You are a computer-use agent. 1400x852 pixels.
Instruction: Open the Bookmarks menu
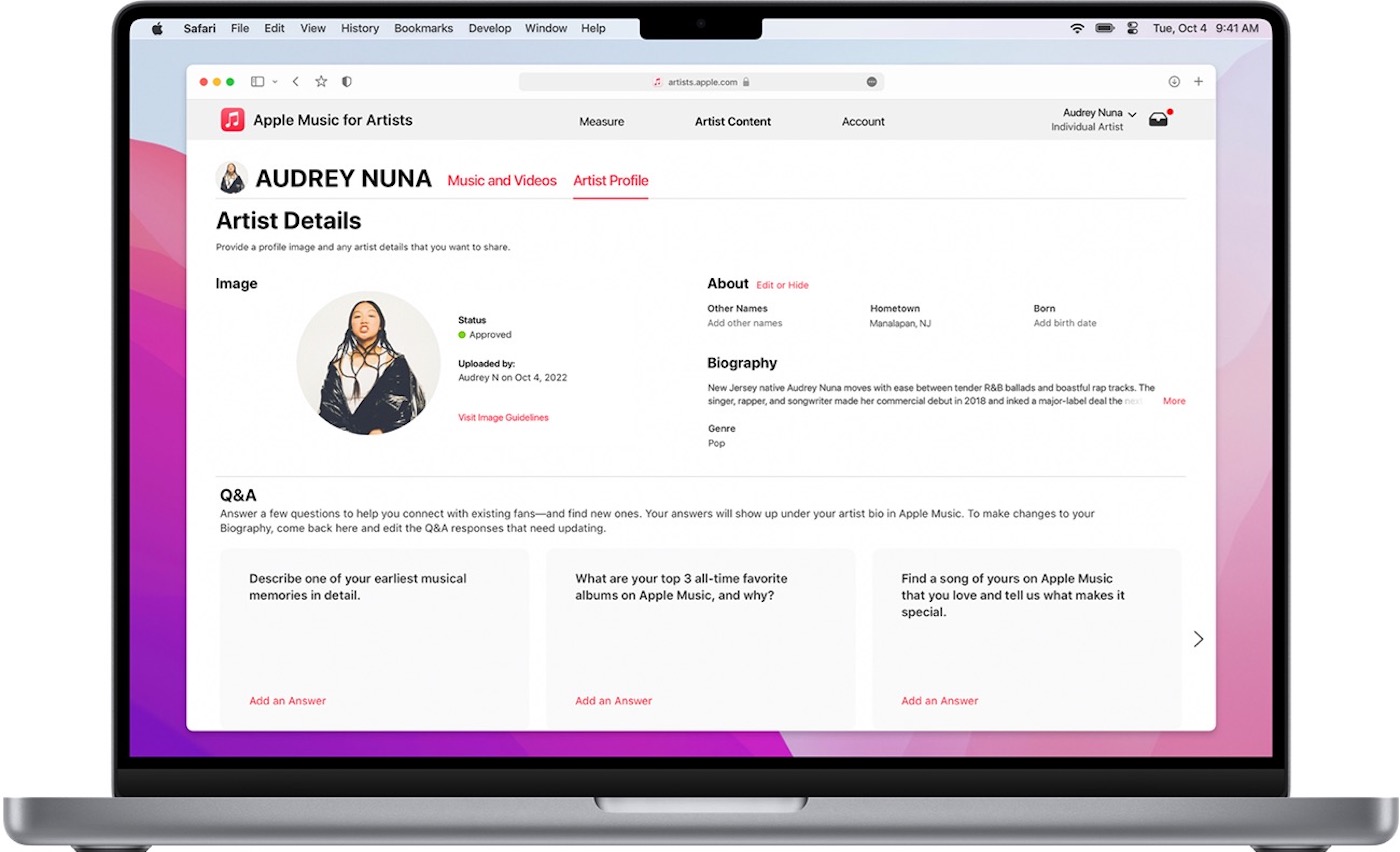[423, 28]
